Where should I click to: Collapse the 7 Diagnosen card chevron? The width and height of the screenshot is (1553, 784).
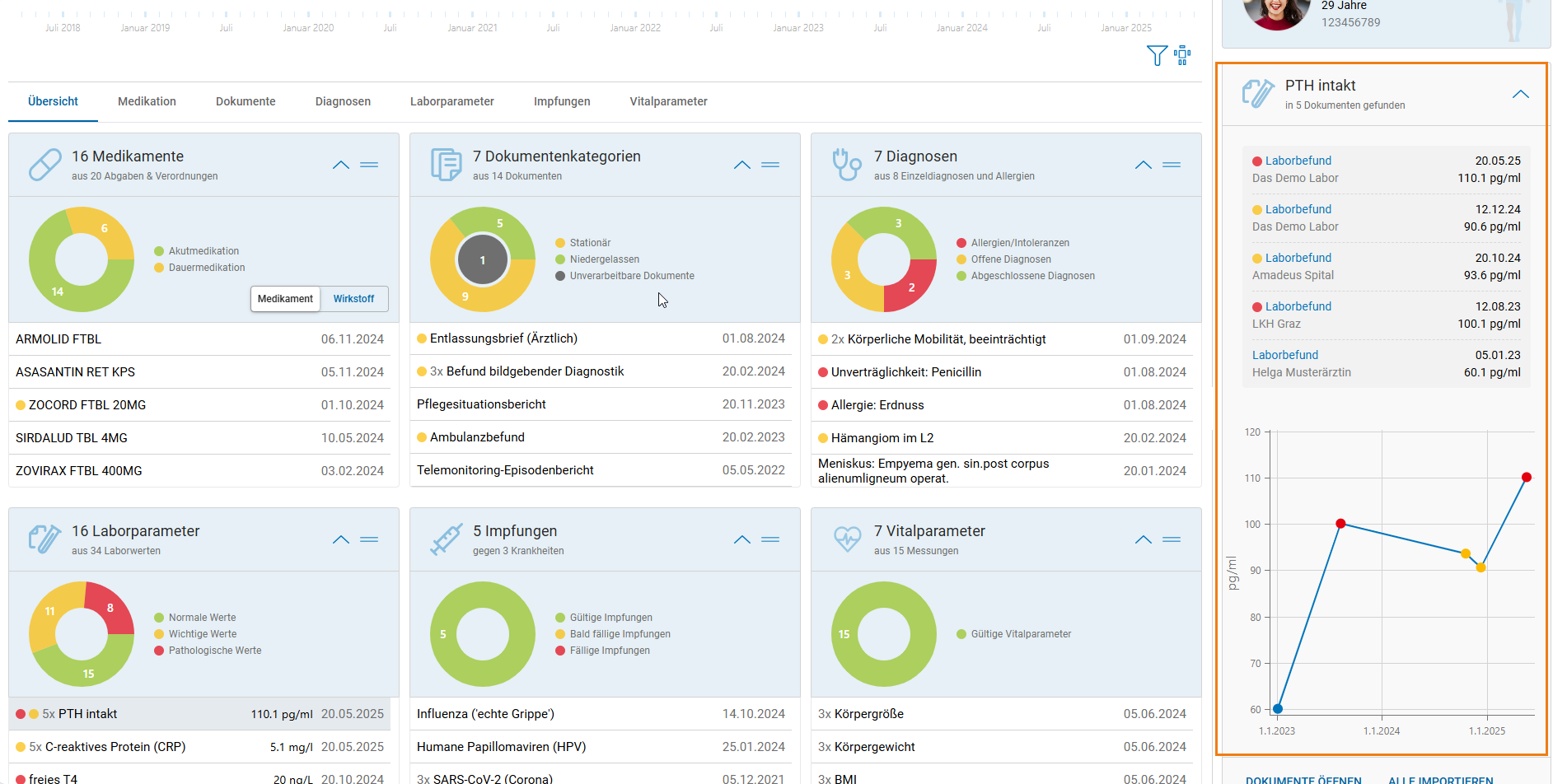(1143, 165)
